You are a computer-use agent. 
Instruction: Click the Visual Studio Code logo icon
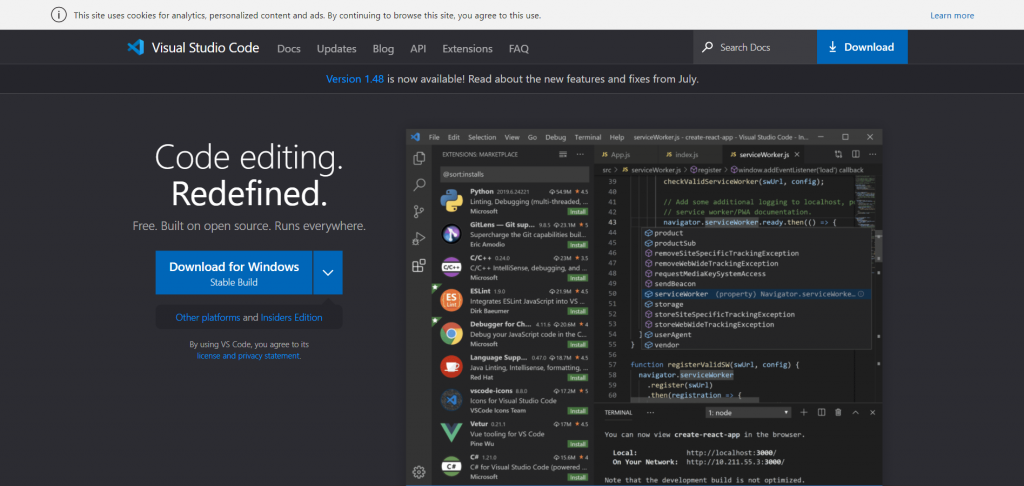pyautogui.click(x=136, y=47)
